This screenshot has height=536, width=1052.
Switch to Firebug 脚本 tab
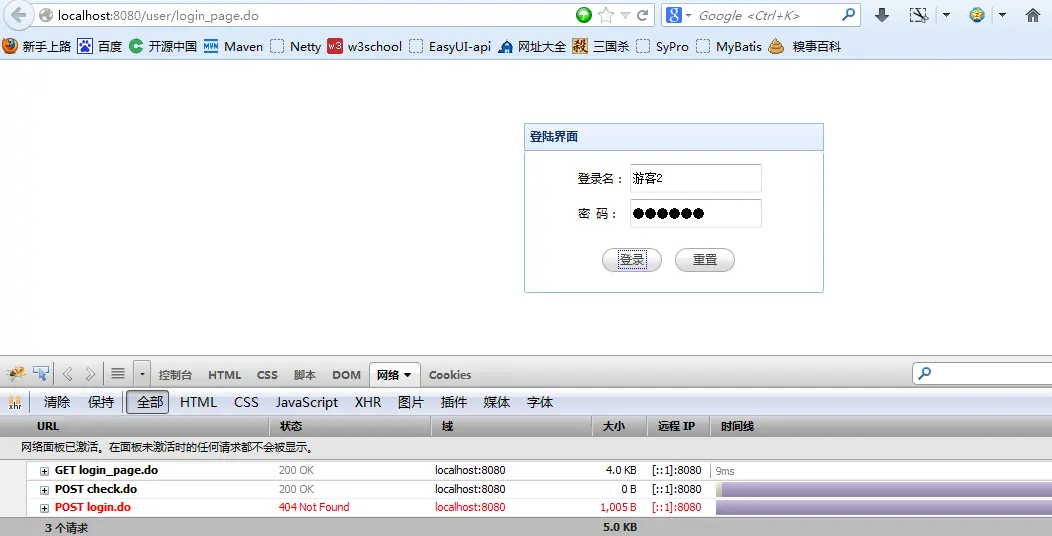coord(305,375)
